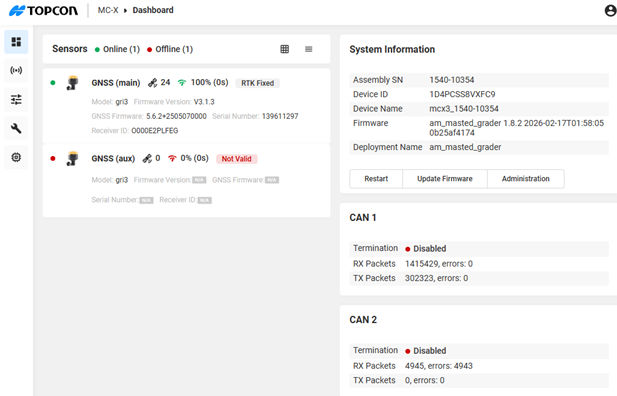The width and height of the screenshot is (617, 396).
Task: Open the wrench tools sidebar icon
Action: (x=16, y=128)
